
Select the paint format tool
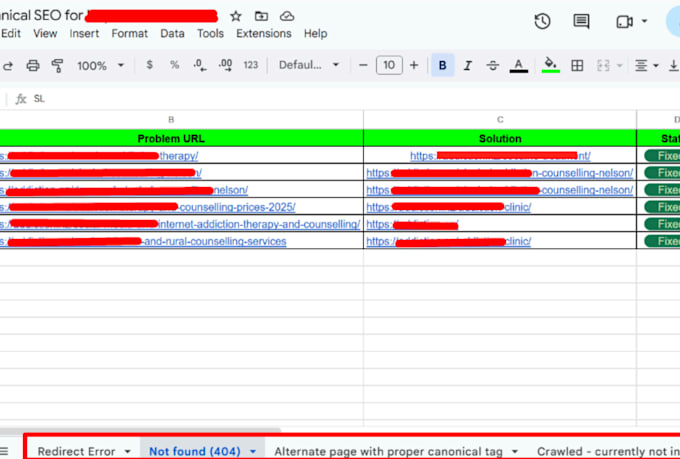[x=57, y=66]
